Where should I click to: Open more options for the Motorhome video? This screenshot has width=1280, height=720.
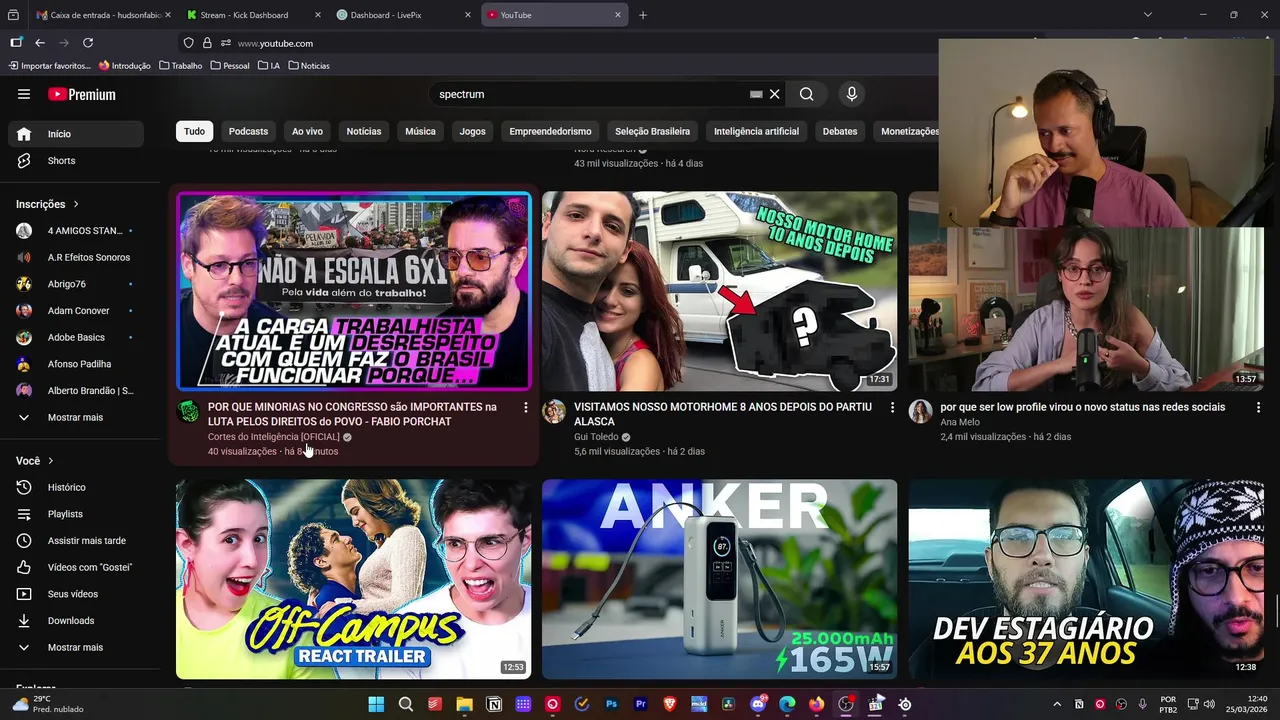click(892, 407)
